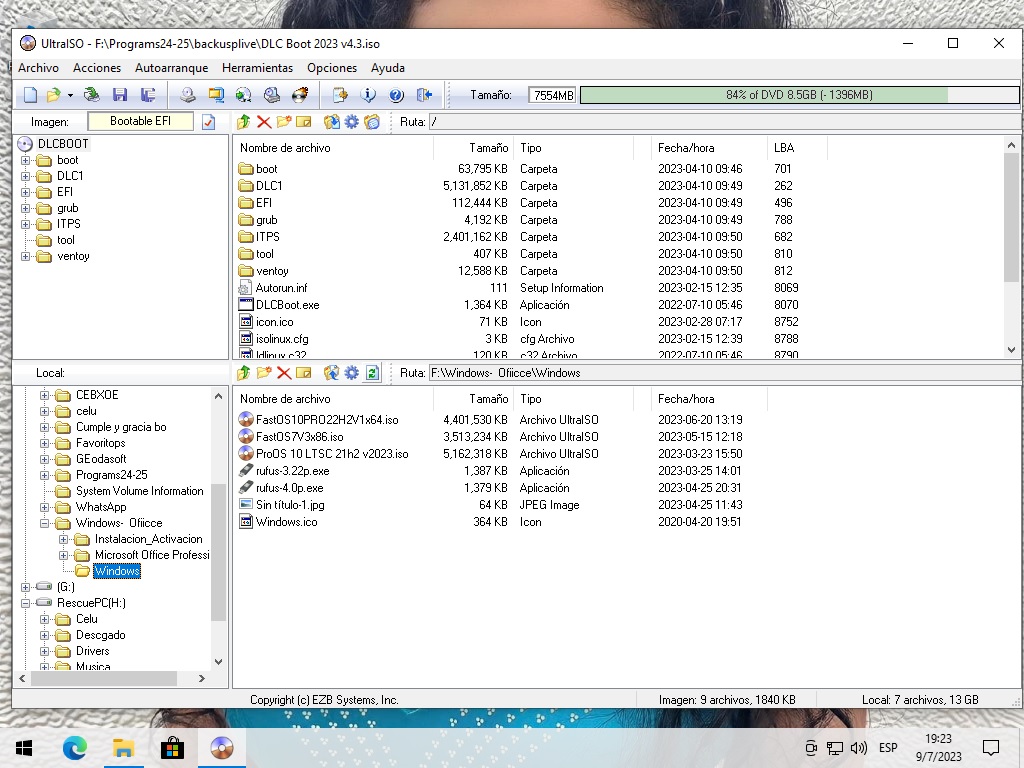The width and height of the screenshot is (1024, 768).
Task: Open the Opciones menu
Action: pos(332,68)
